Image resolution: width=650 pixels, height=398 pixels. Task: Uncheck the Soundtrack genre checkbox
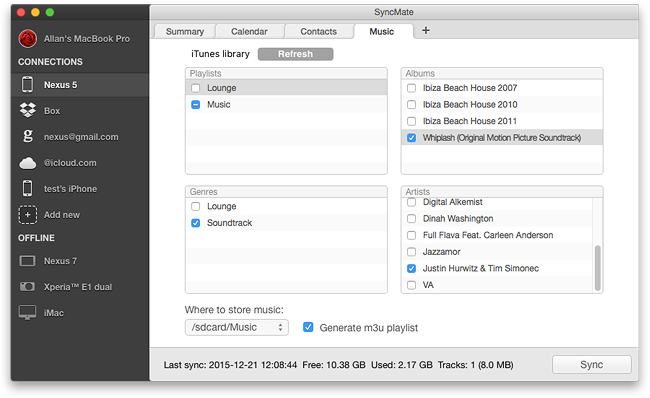[196, 223]
